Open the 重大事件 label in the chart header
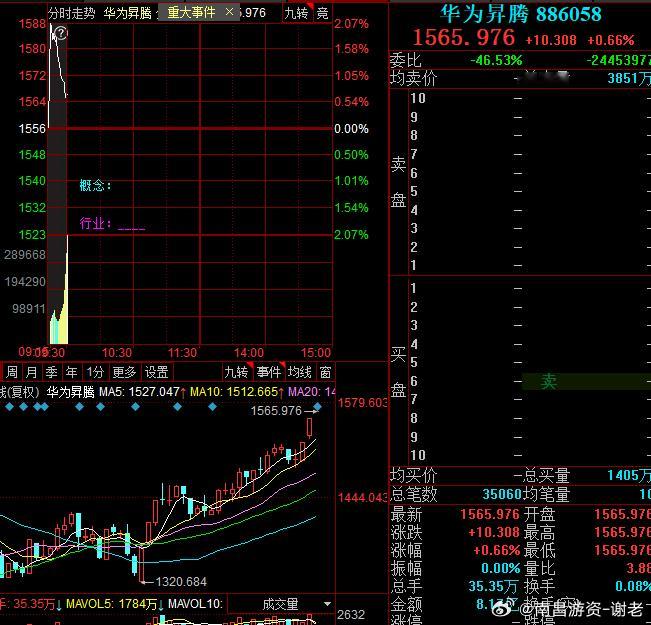The height and width of the screenshot is (625, 651). click(x=192, y=13)
